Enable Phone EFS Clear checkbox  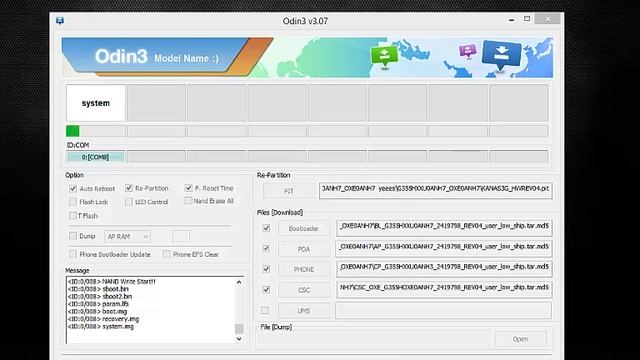(167, 254)
